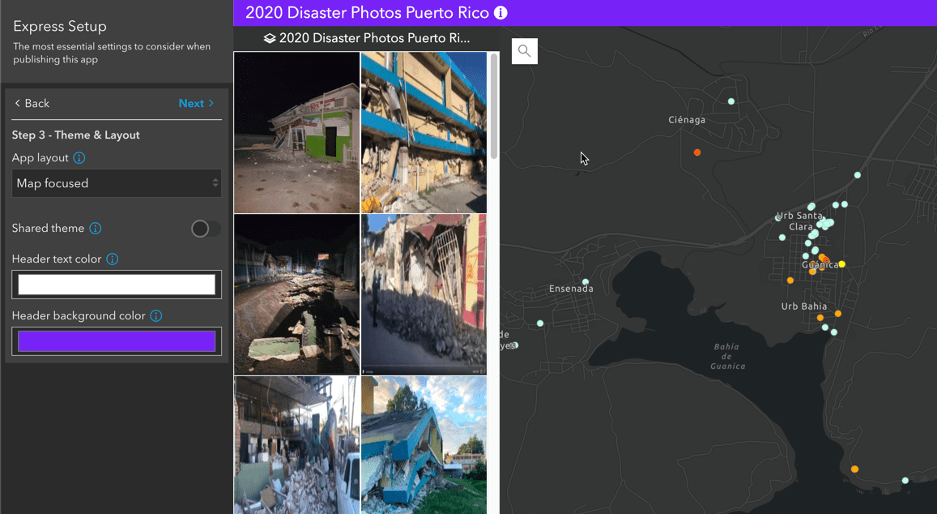The height and width of the screenshot is (514, 937).
Task: Click the cyan map point at Ensenada
Action: tap(586, 282)
